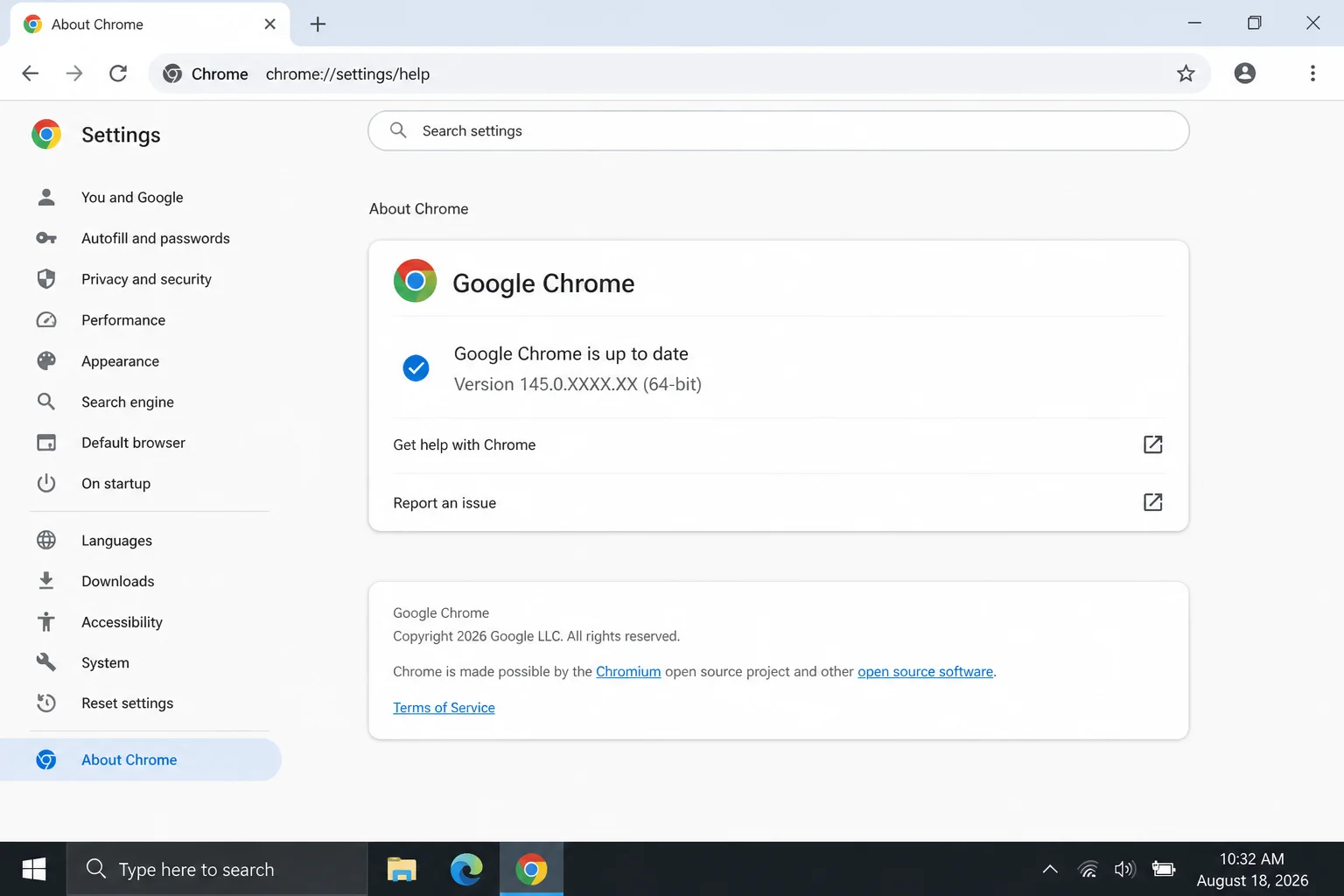Open the Chromium project link
The image size is (1344, 896).
(628, 672)
